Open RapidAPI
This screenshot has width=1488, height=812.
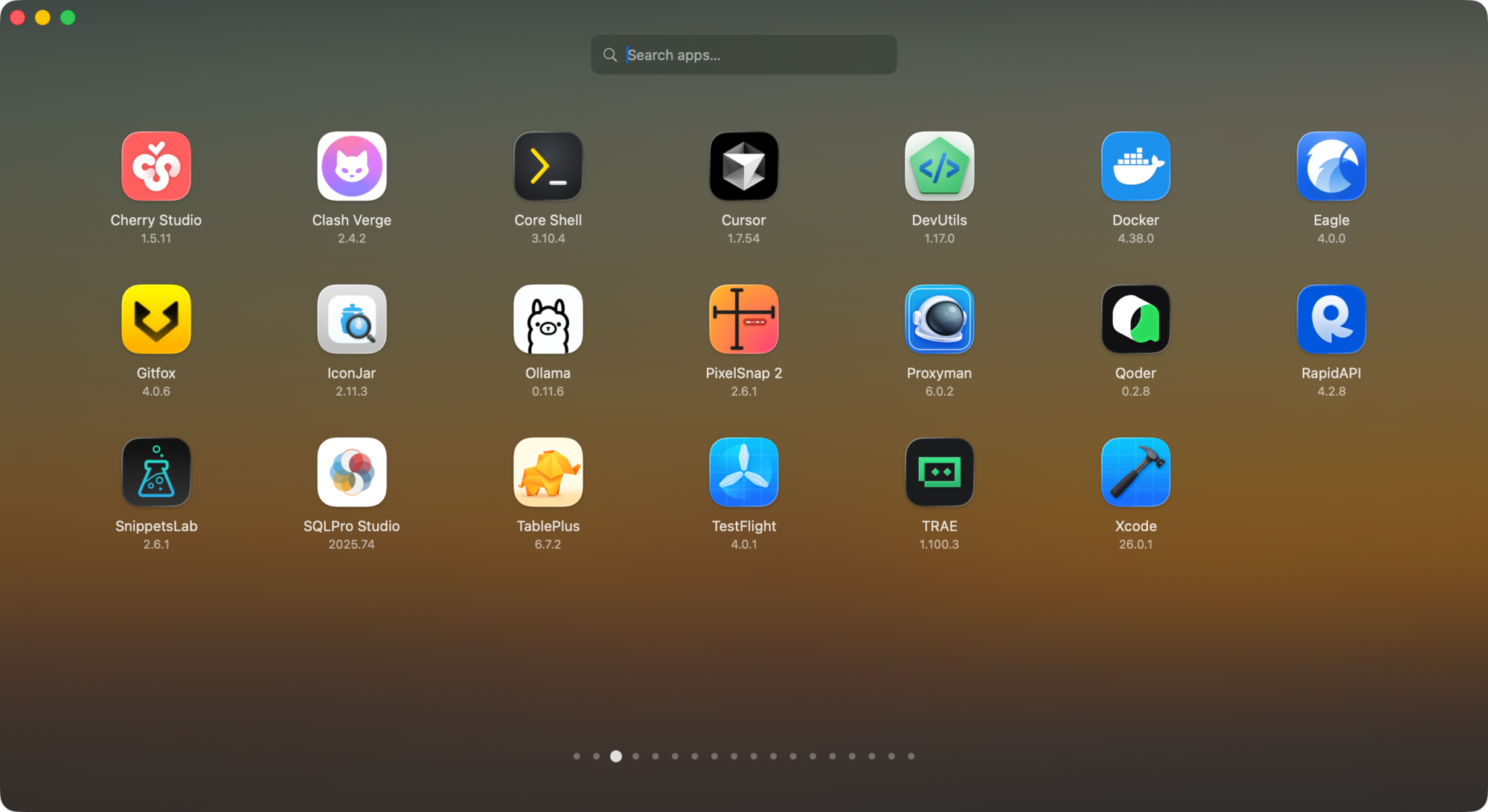(x=1332, y=319)
